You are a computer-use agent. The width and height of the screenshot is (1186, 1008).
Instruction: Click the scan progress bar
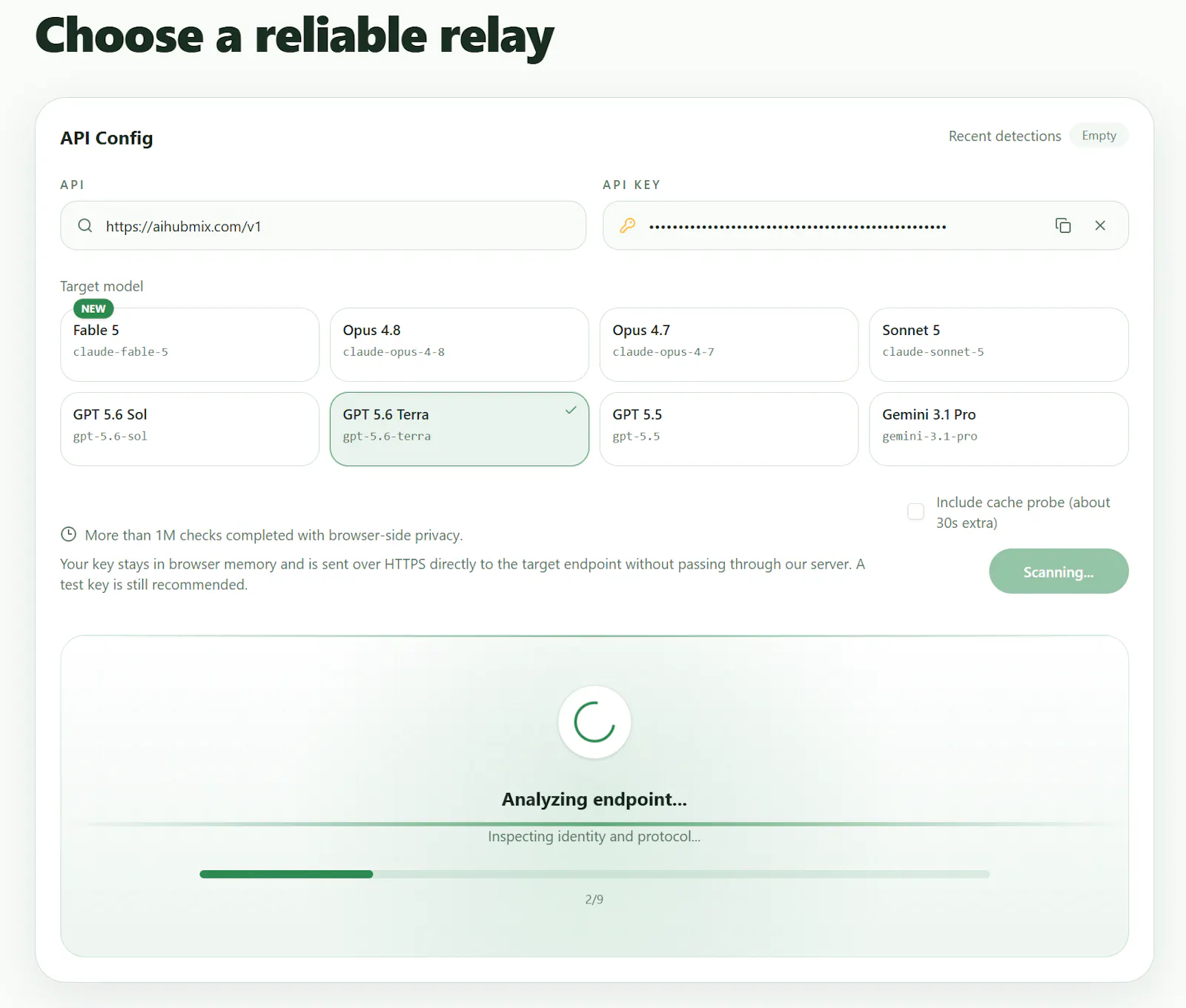[x=594, y=875]
